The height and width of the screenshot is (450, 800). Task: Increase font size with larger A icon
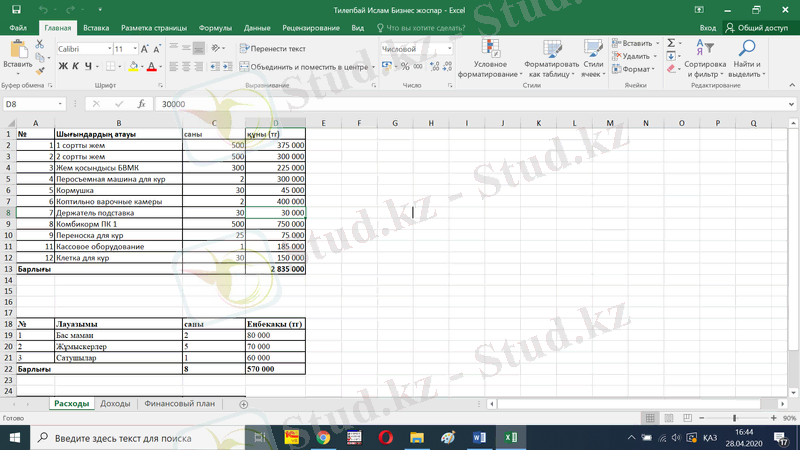[x=144, y=49]
